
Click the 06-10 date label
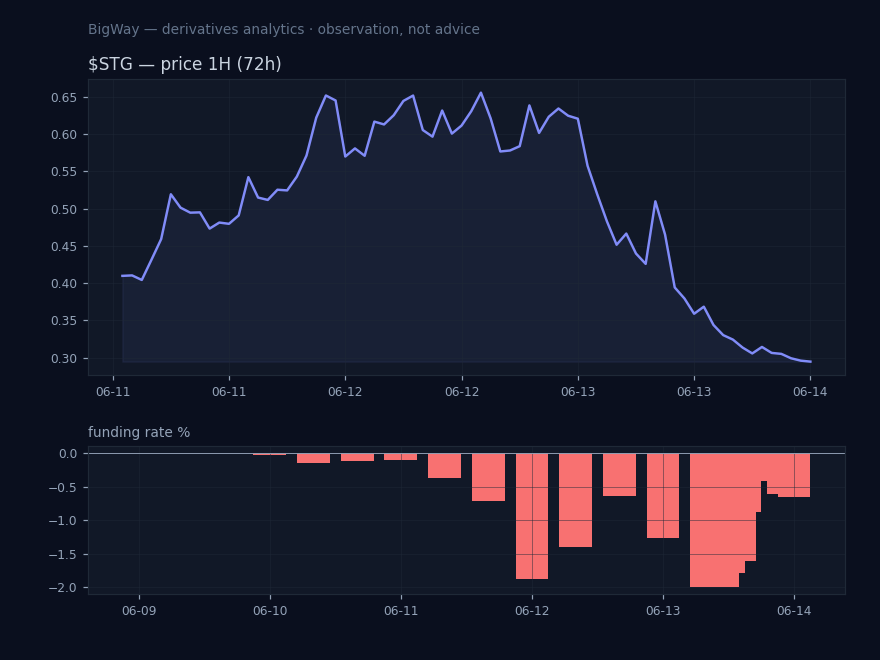pyautogui.click(x=270, y=611)
